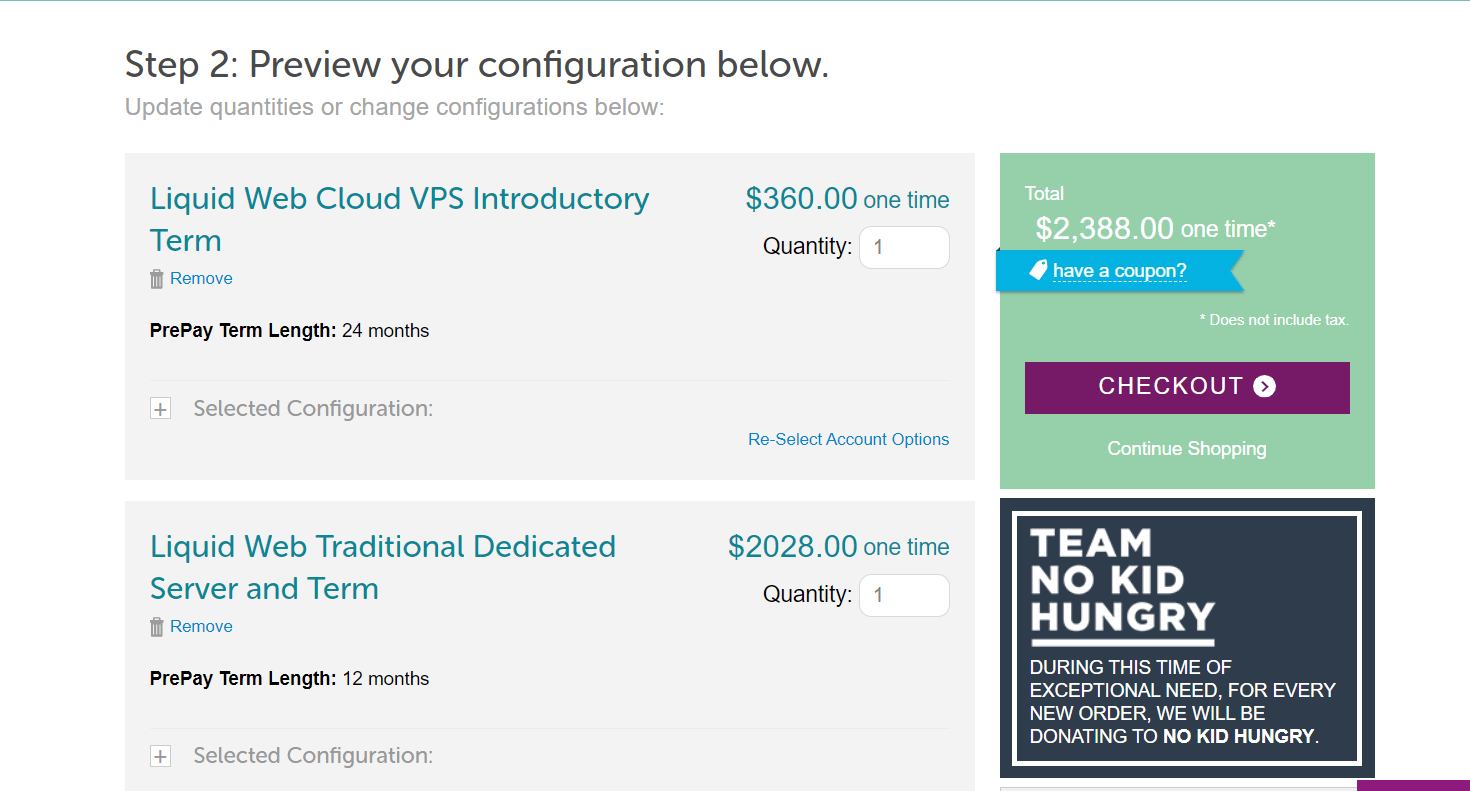Click trash icon for Dedicated Server item

[x=157, y=627]
